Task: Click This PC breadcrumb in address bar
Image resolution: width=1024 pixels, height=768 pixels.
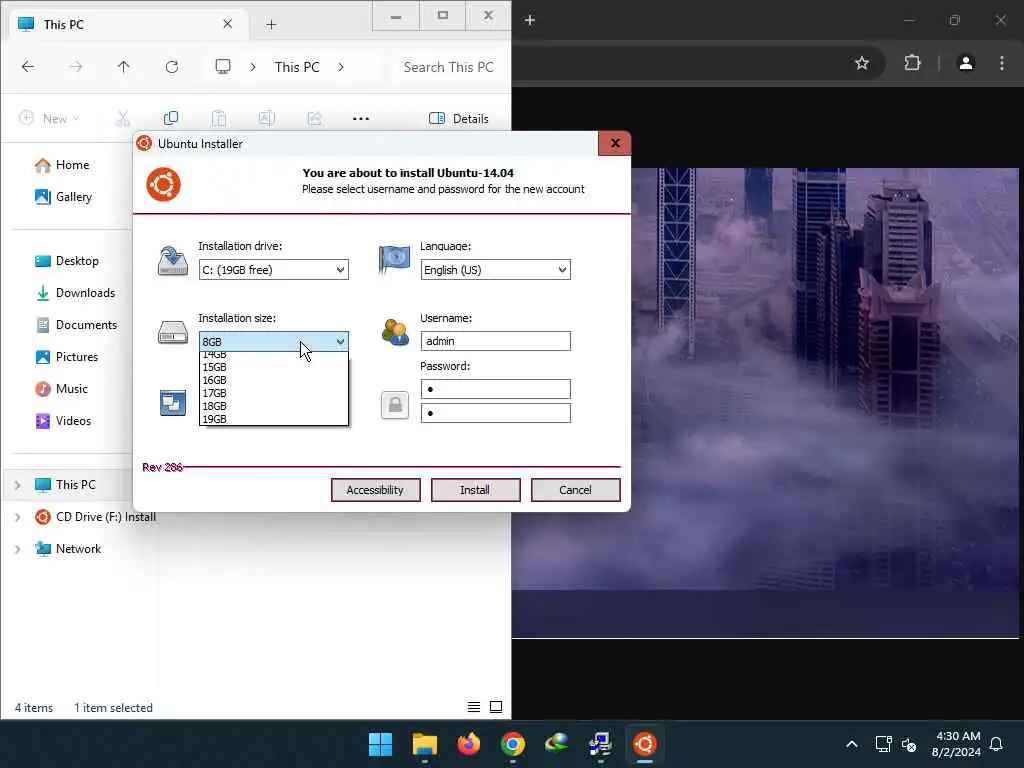Action: click(x=297, y=67)
